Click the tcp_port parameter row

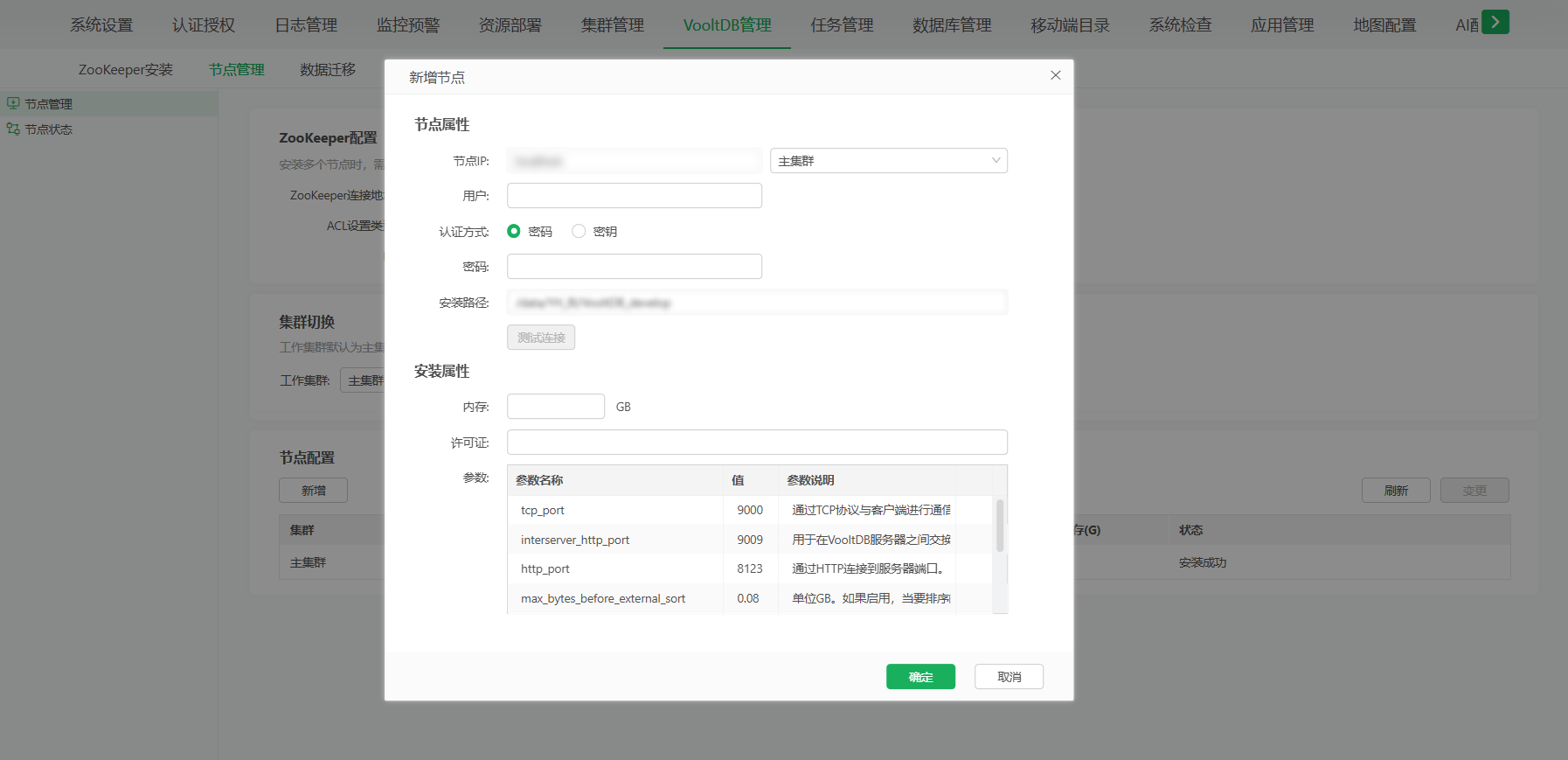point(750,510)
